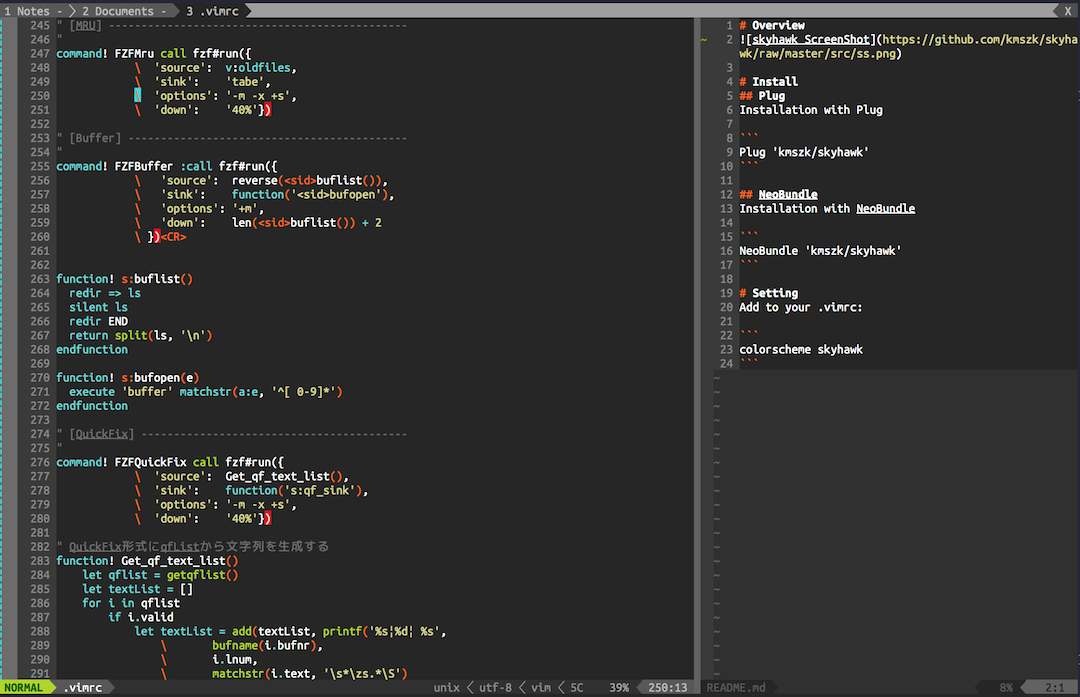The width and height of the screenshot is (1080, 697).
Task: Click the tilde sign beside README line 2
Action: click(703, 40)
